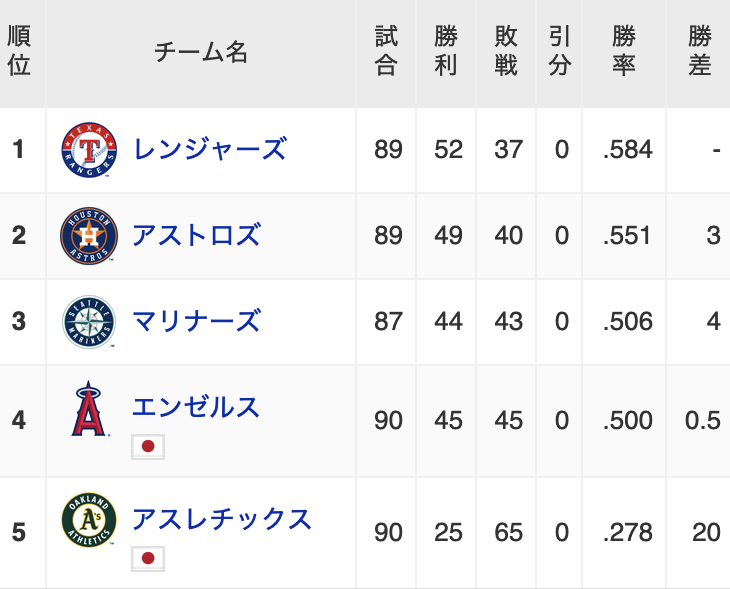Click the Japan flag under アスレチックス

click(148, 558)
